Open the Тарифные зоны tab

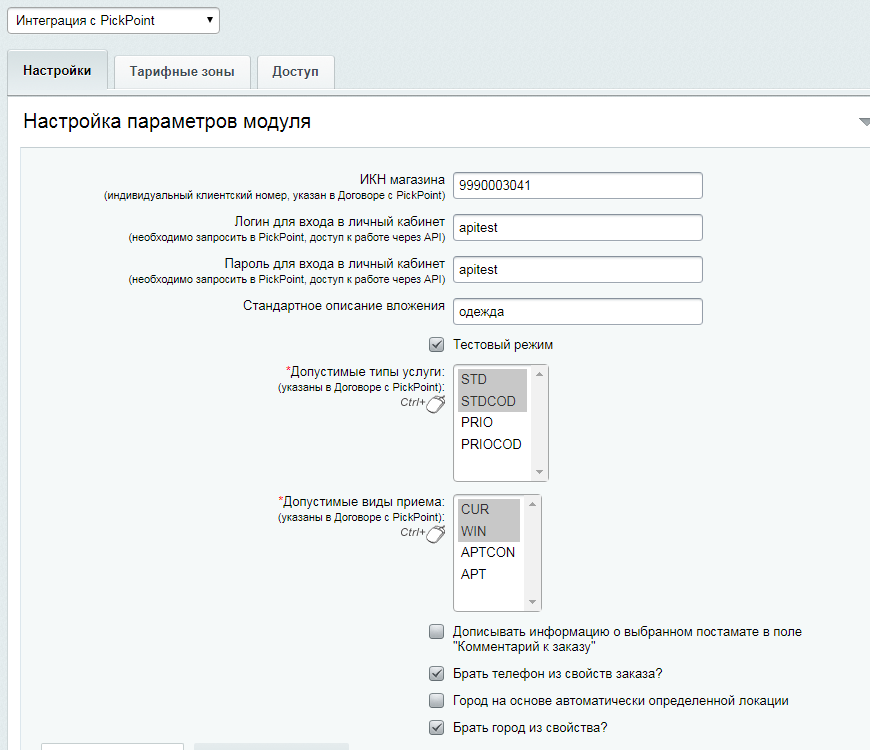point(182,72)
